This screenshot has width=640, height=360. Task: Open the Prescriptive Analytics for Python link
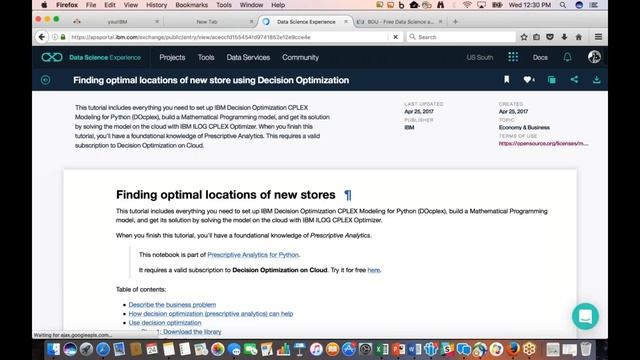coord(253,255)
